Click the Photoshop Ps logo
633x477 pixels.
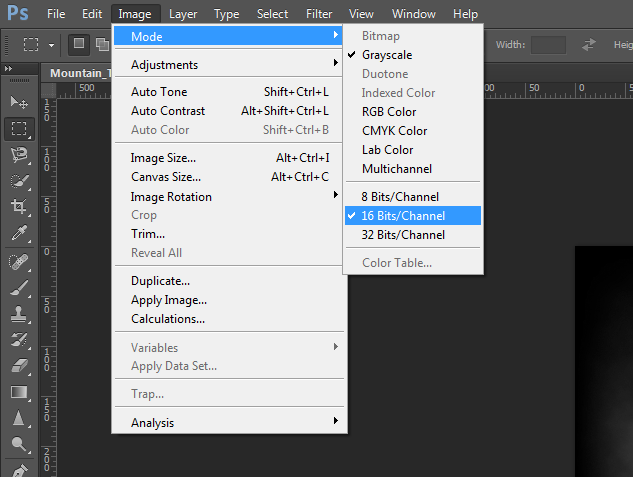(18, 13)
